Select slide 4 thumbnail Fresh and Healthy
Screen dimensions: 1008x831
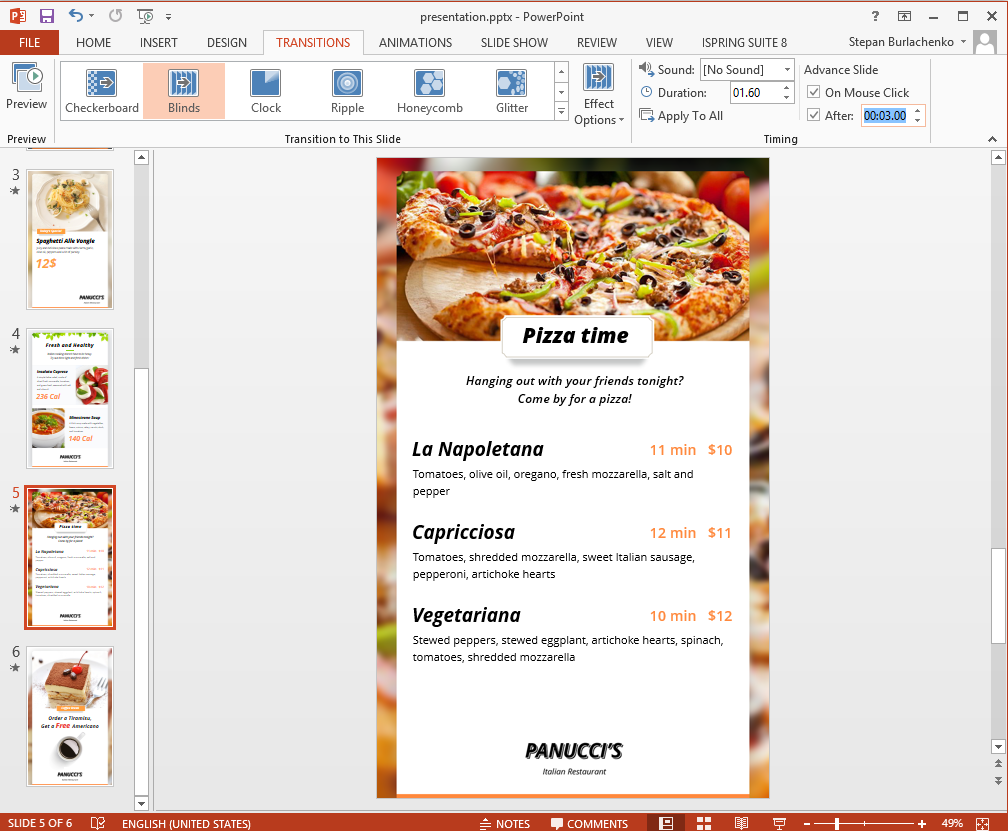coord(70,398)
